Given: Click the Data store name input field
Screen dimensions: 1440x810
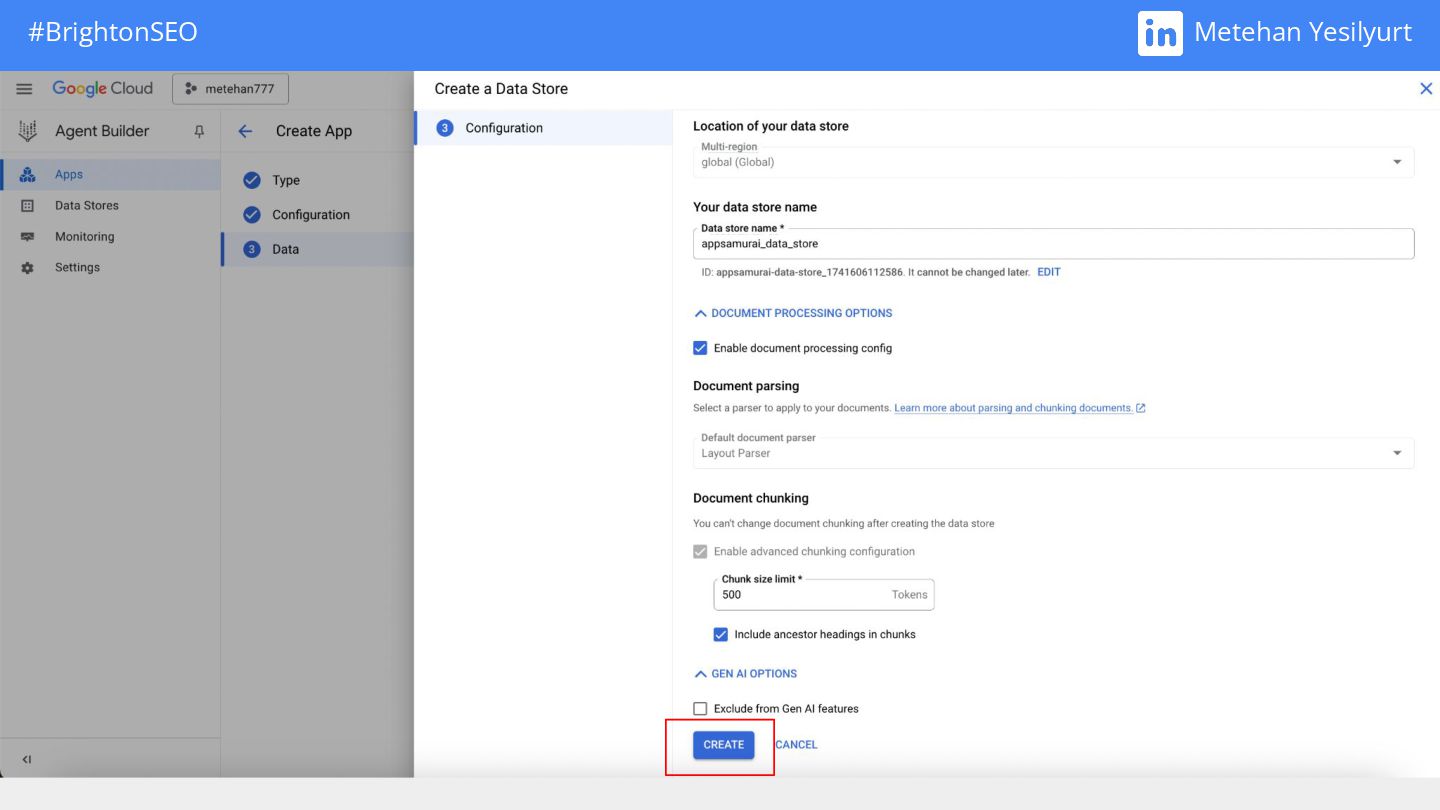Looking at the screenshot, I should pos(1053,243).
